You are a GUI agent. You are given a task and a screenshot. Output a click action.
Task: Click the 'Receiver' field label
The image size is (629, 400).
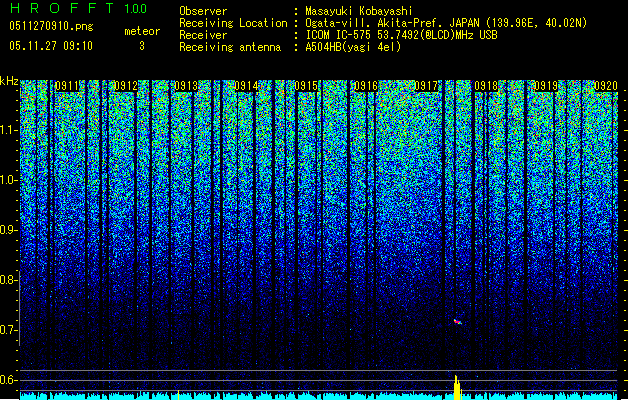pyautogui.click(x=203, y=35)
